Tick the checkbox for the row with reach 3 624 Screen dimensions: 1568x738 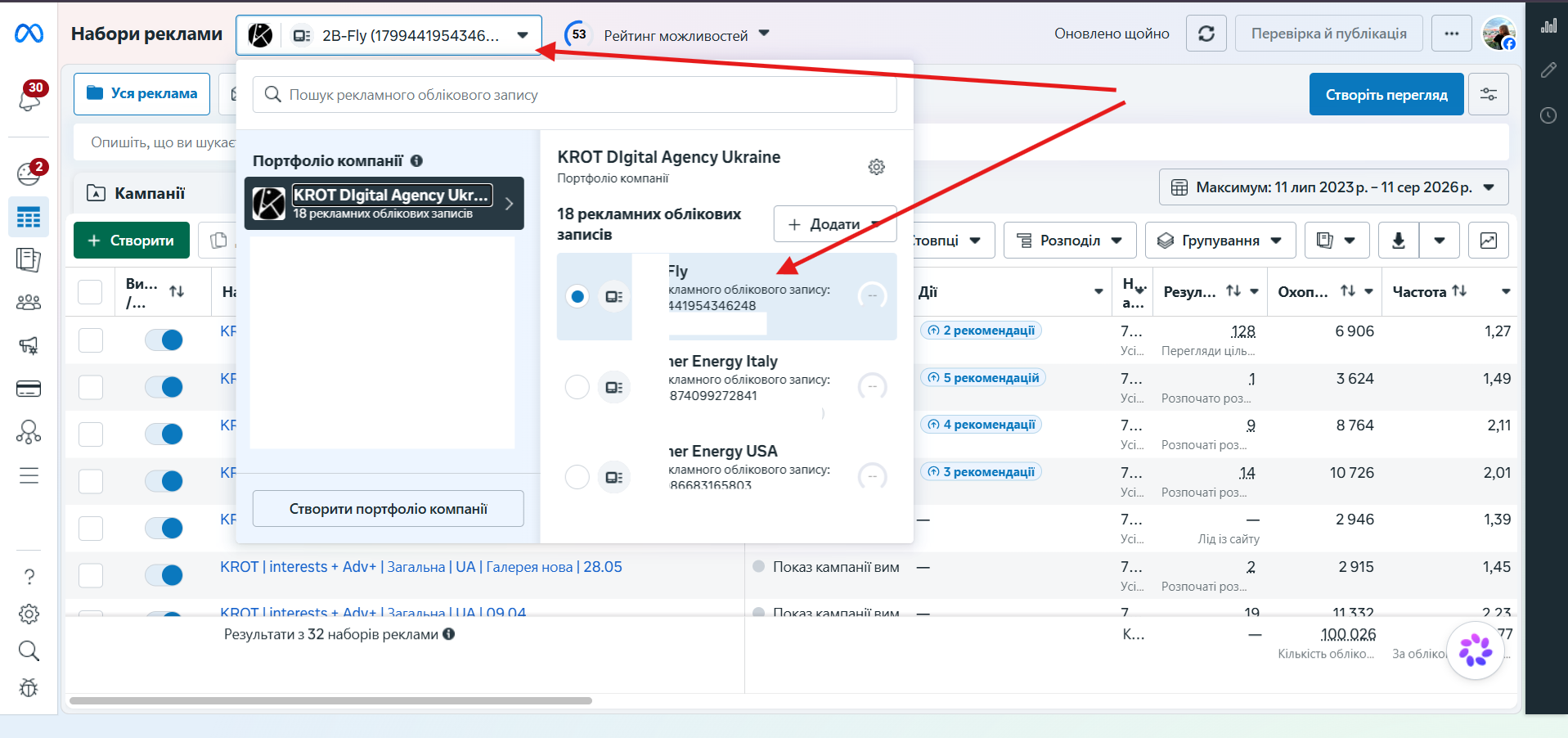coord(91,387)
